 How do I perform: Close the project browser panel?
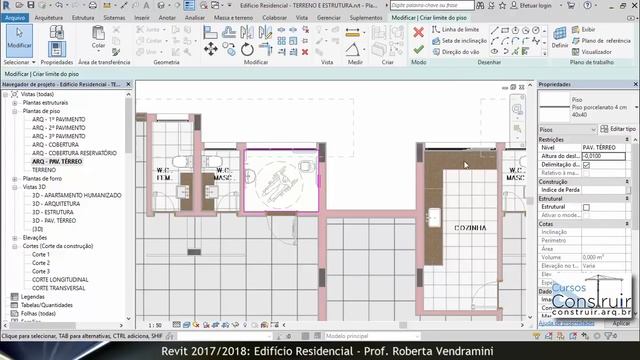(128, 84)
